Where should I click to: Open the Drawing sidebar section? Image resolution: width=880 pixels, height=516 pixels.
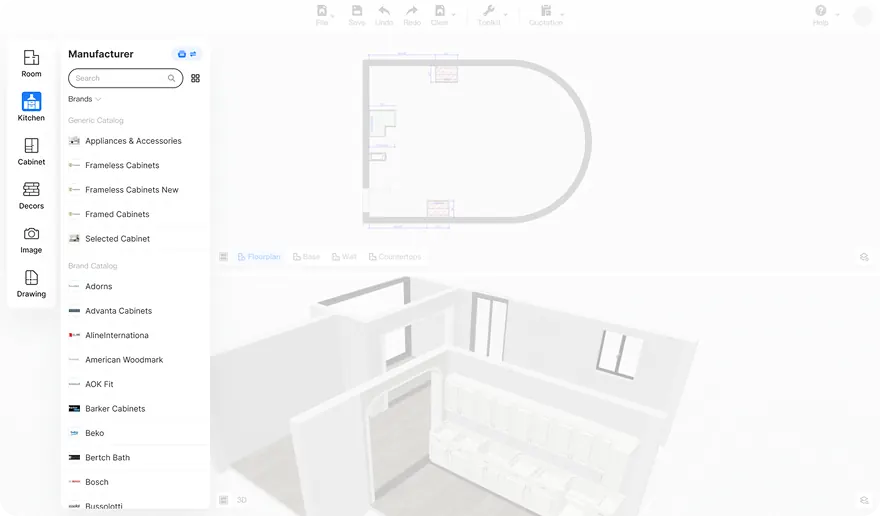[x=31, y=284]
